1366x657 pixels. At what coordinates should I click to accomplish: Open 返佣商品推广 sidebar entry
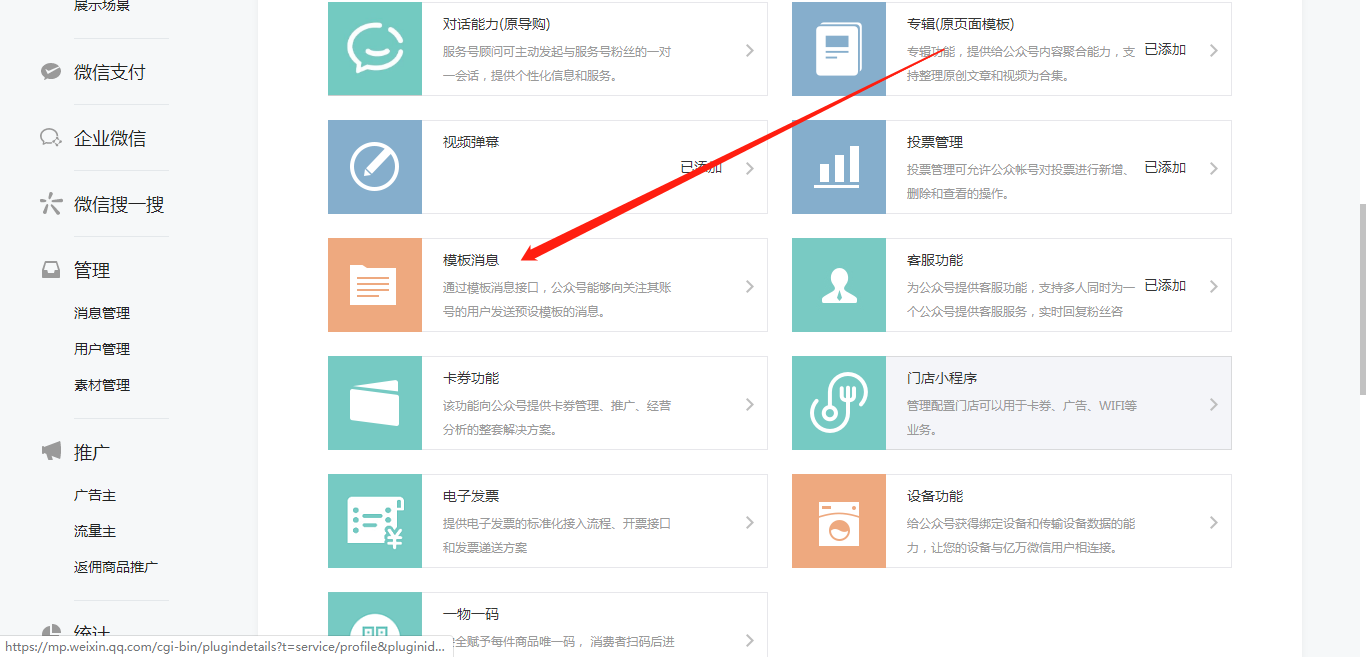[116, 567]
